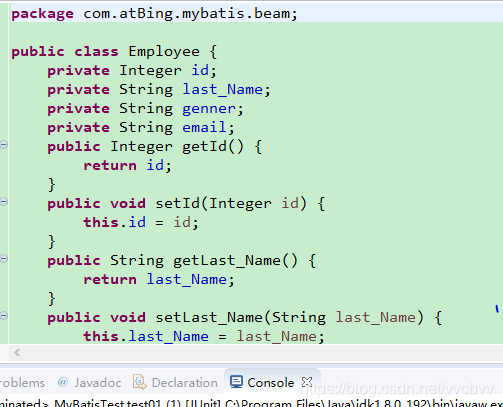
Task: Click the 'return id;' statement
Action: (x=128, y=166)
